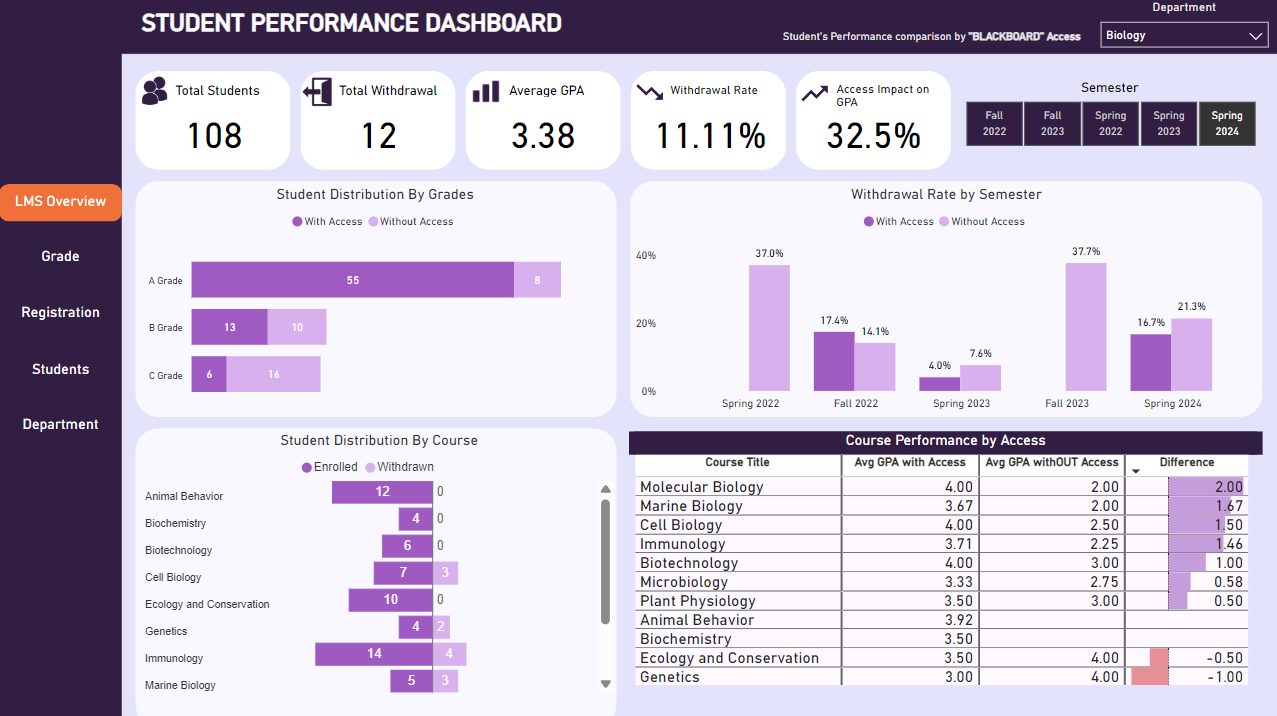Click the Course Performance by Access title
This screenshot has height=716, width=1277.
pyautogui.click(x=946, y=441)
